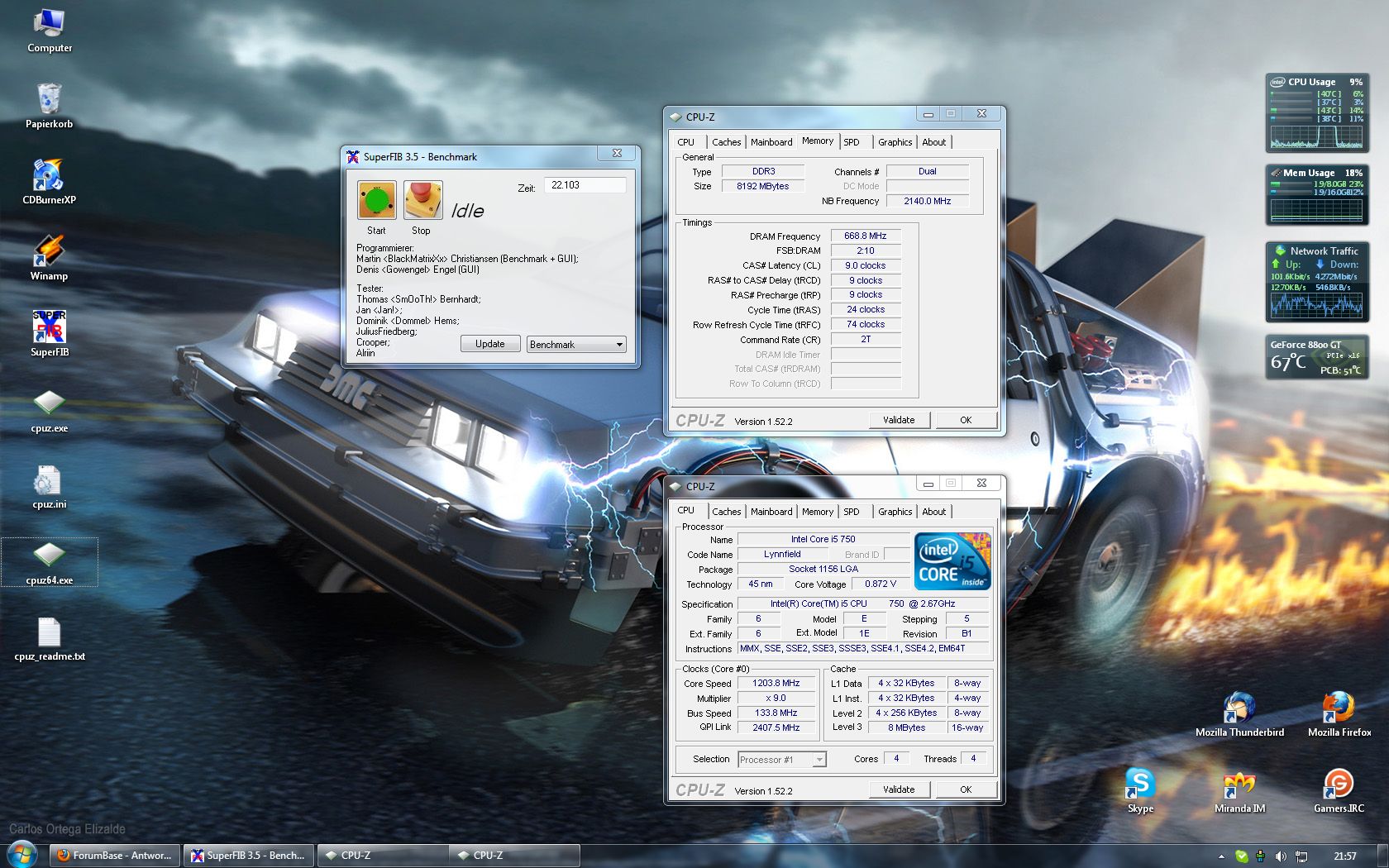Switch to Memory tab in lower CPU-Z window
Viewport: 1389px width, 868px height.
(x=818, y=512)
